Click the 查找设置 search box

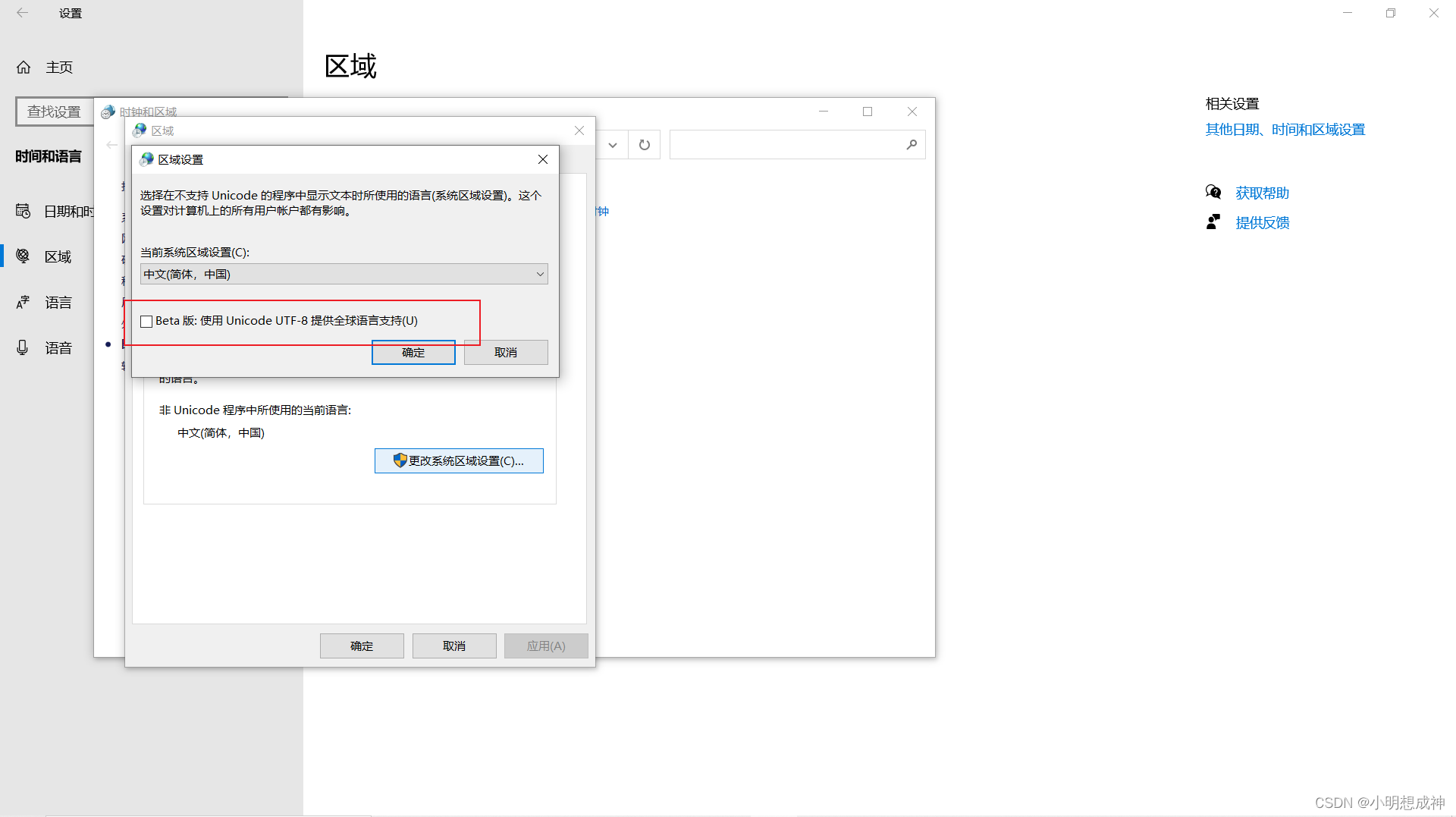coord(55,112)
